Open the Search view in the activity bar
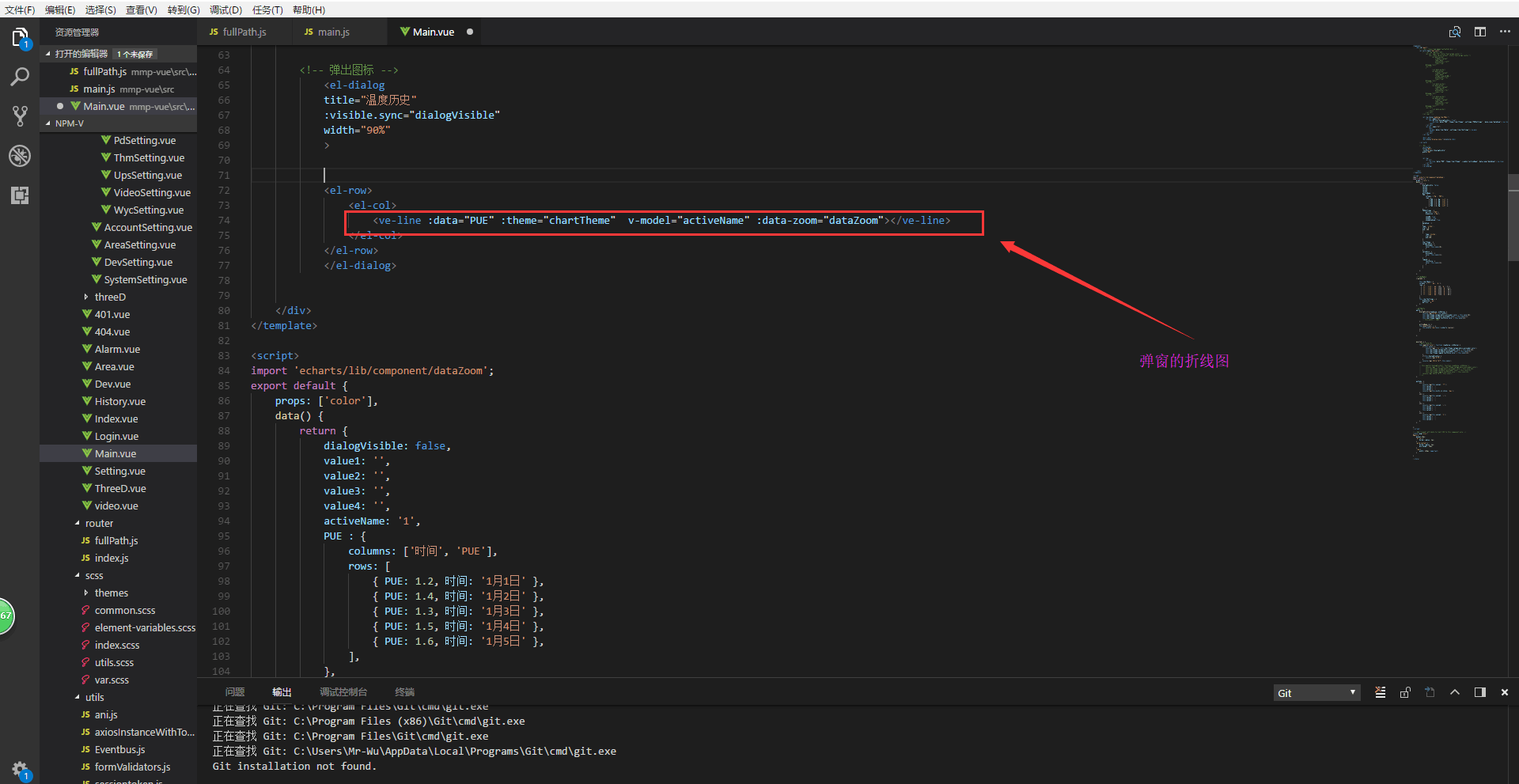The width and height of the screenshot is (1519, 784). pyautogui.click(x=20, y=77)
